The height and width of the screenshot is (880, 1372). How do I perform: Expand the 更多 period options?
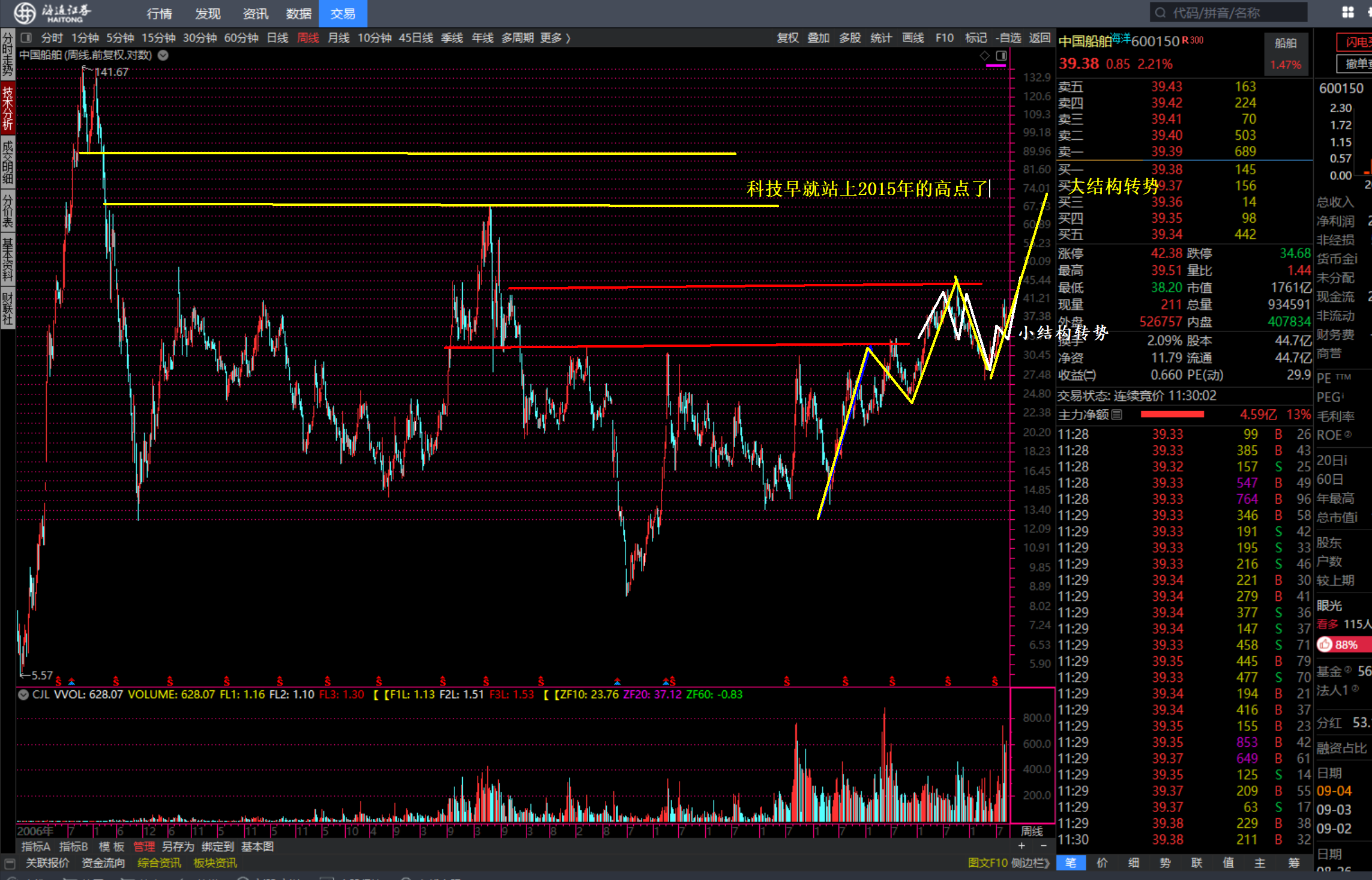[555, 38]
